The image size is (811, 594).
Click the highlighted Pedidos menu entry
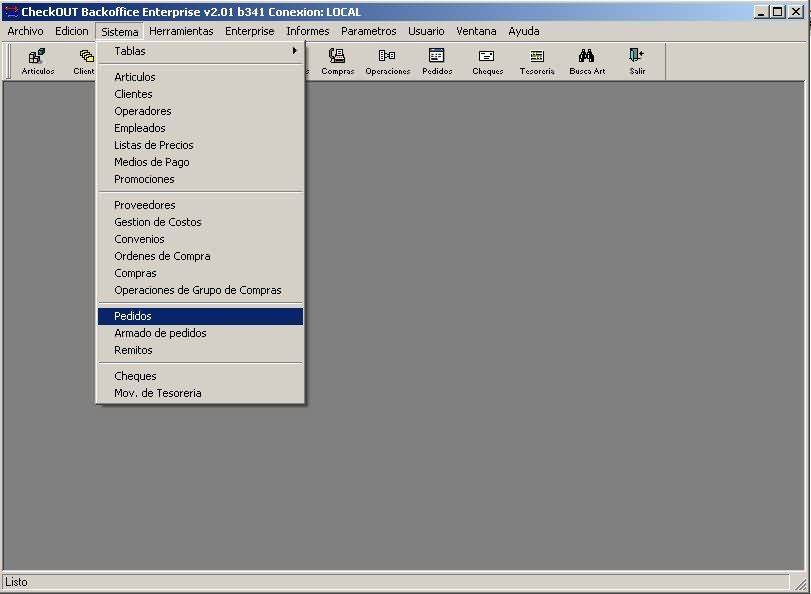click(x=200, y=317)
